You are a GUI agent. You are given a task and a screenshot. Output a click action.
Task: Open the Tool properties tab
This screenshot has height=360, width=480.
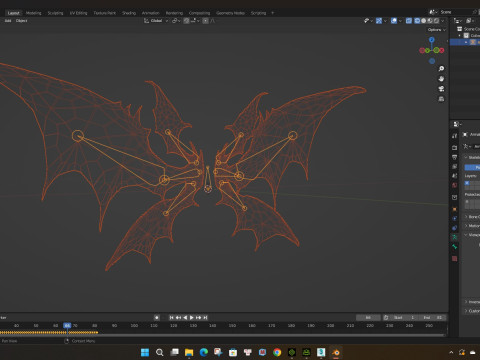point(455,136)
